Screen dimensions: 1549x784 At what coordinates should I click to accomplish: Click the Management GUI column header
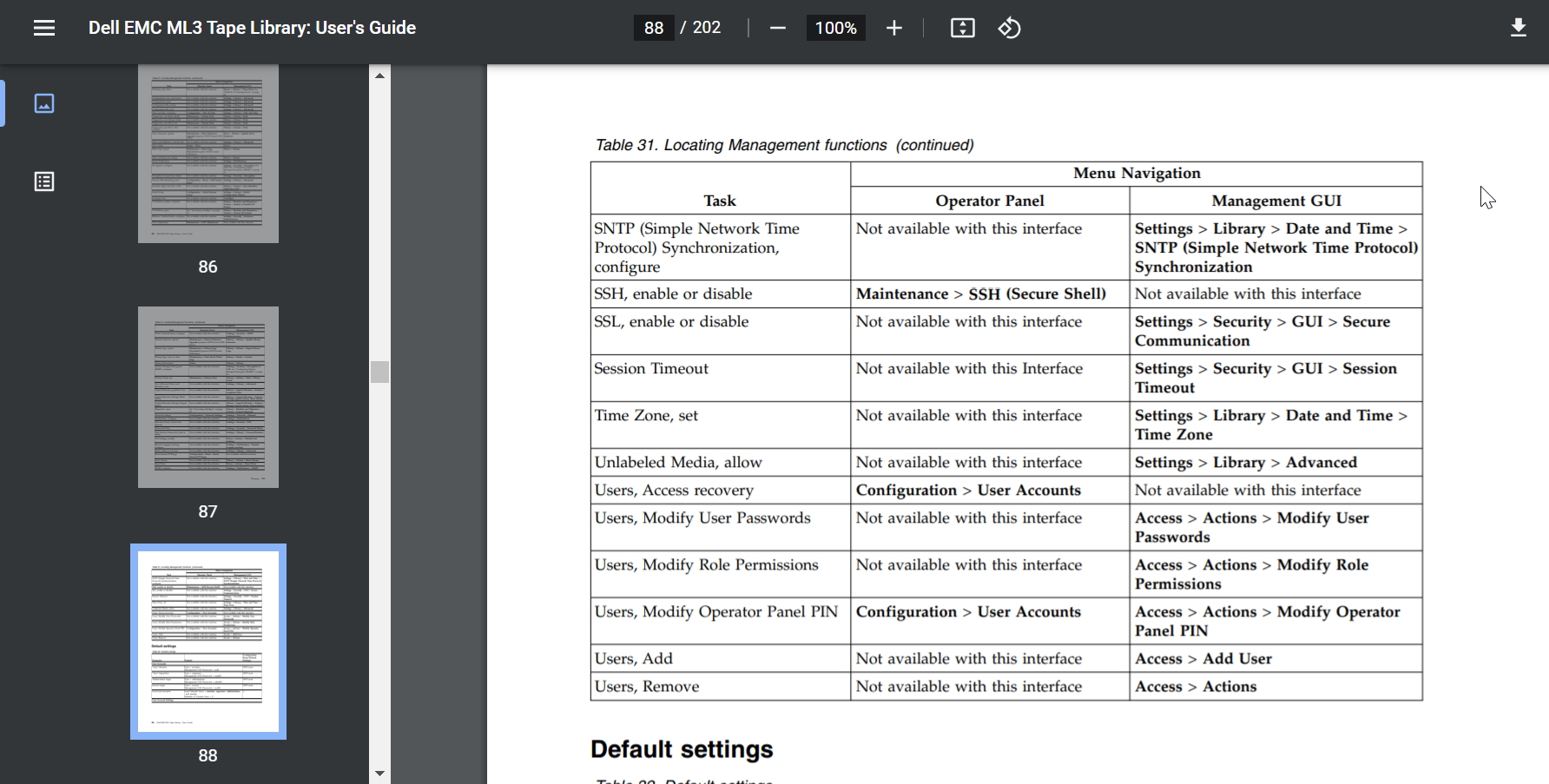(x=1275, y=201)
